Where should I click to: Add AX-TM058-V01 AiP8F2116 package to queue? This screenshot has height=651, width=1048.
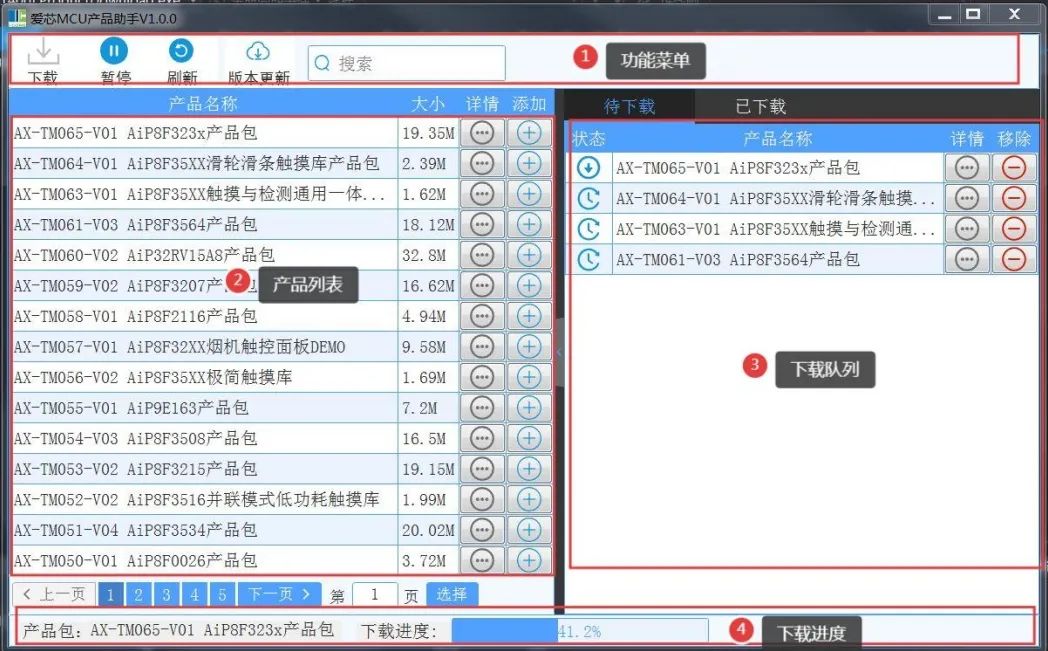click(x=529, y=316)
